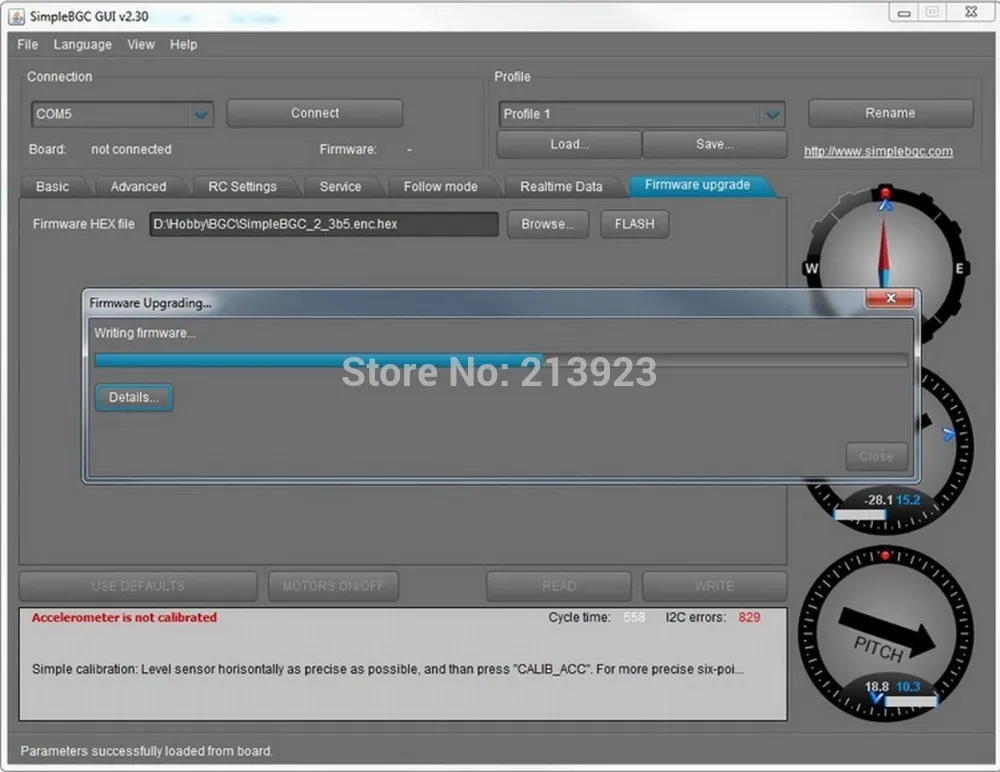
Task: Click Browse... to choose firmware file
Action: click(548, 224)
